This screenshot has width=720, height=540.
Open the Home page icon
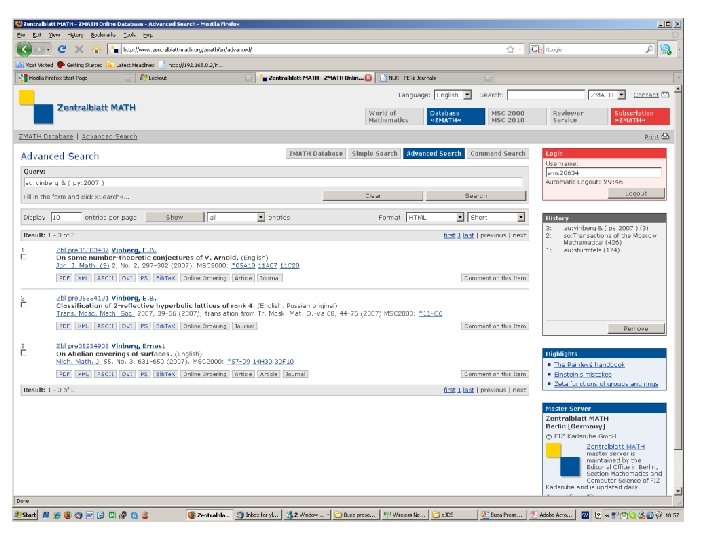(96, 49)
